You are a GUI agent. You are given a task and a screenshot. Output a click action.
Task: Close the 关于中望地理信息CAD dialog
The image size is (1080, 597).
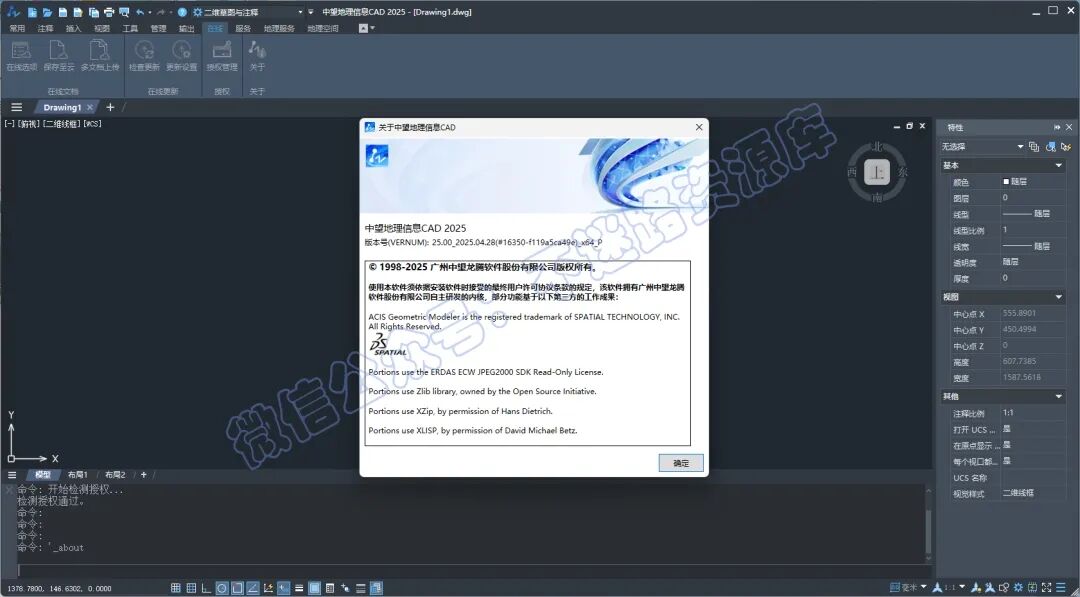point(698,127)
